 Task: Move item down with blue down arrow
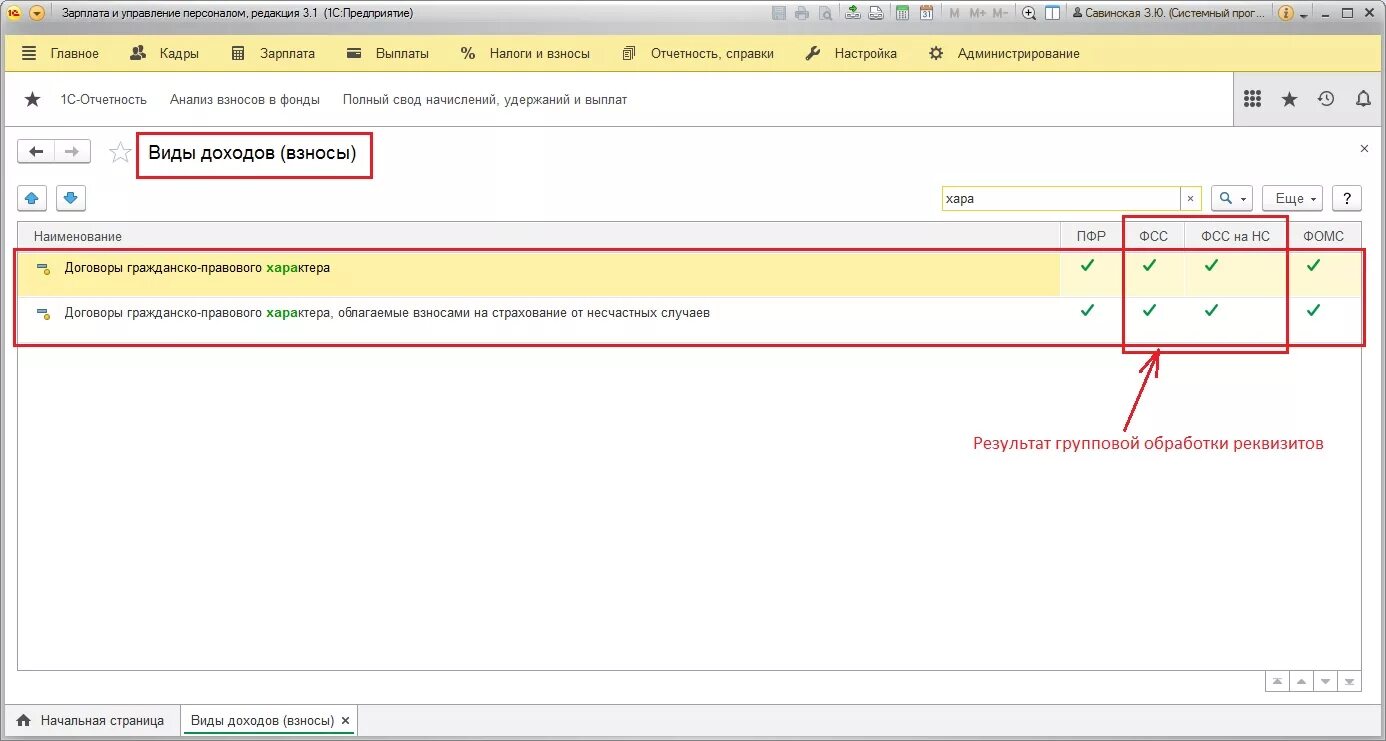pos(70,199)
